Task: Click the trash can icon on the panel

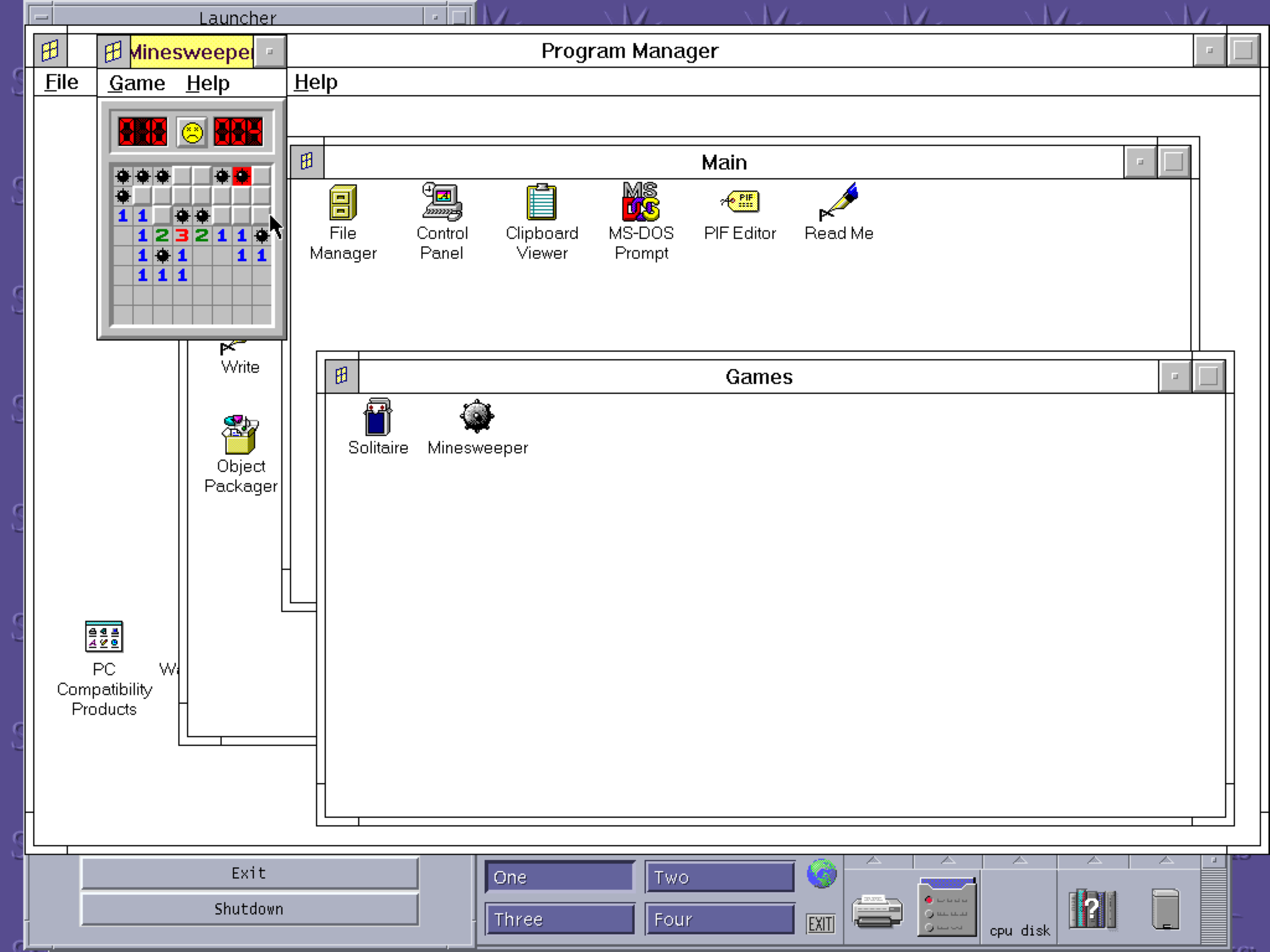Action: click(1166, 909)
